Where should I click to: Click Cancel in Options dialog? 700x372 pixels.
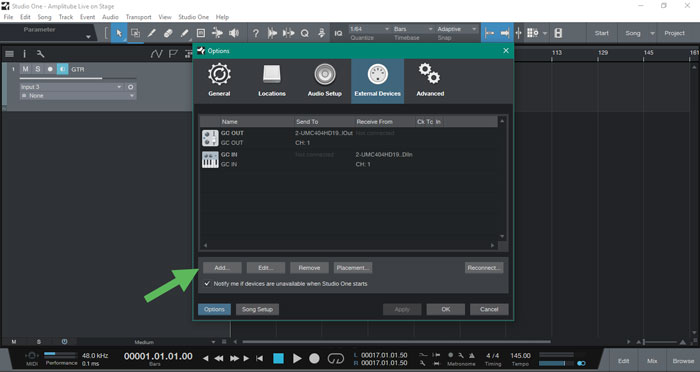[489, 309]
